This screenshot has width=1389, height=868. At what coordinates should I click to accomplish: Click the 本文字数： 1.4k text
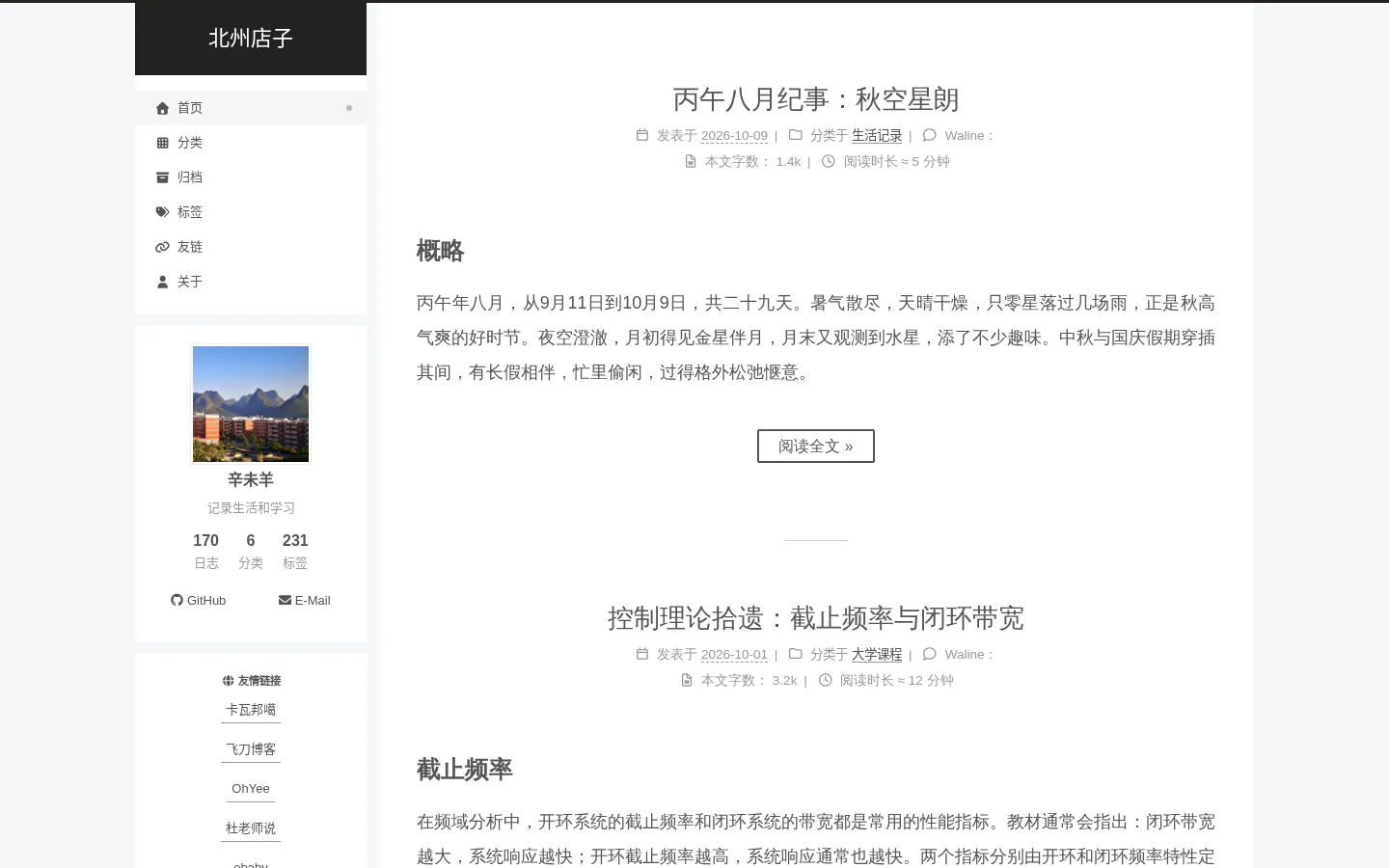coord(752,162)
